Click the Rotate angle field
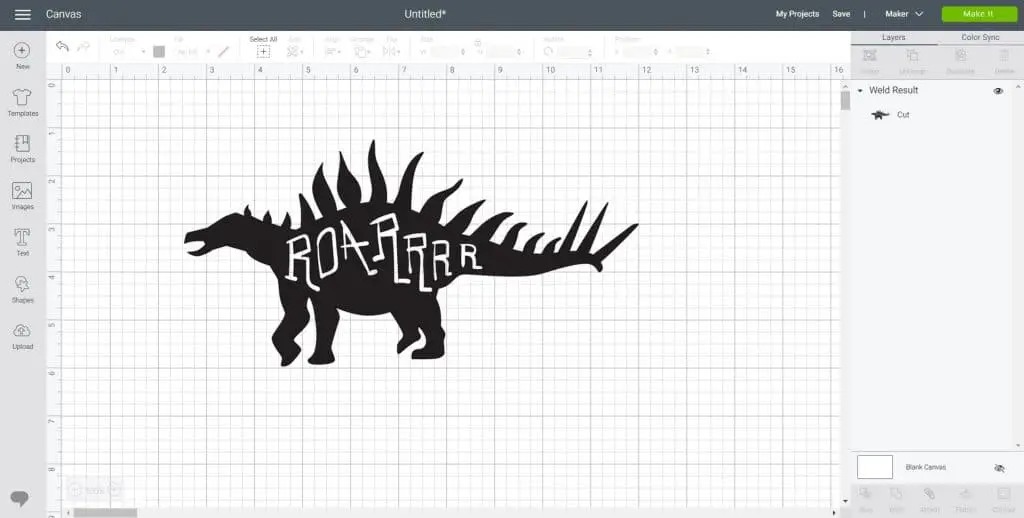1024x518 pixels. tap(575, 52)
